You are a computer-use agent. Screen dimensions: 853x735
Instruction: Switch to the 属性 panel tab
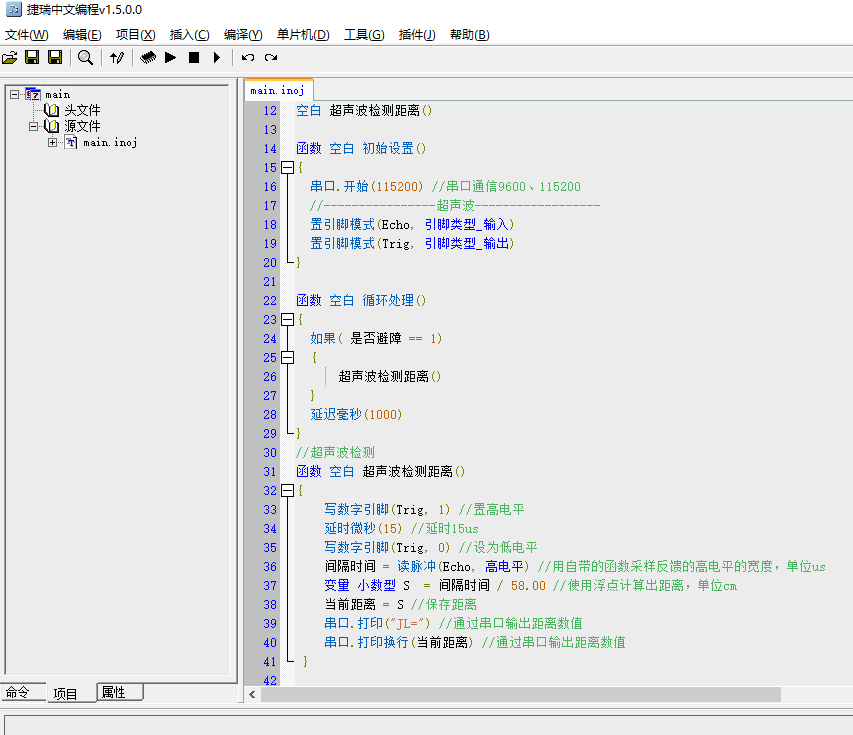[114, 692]
